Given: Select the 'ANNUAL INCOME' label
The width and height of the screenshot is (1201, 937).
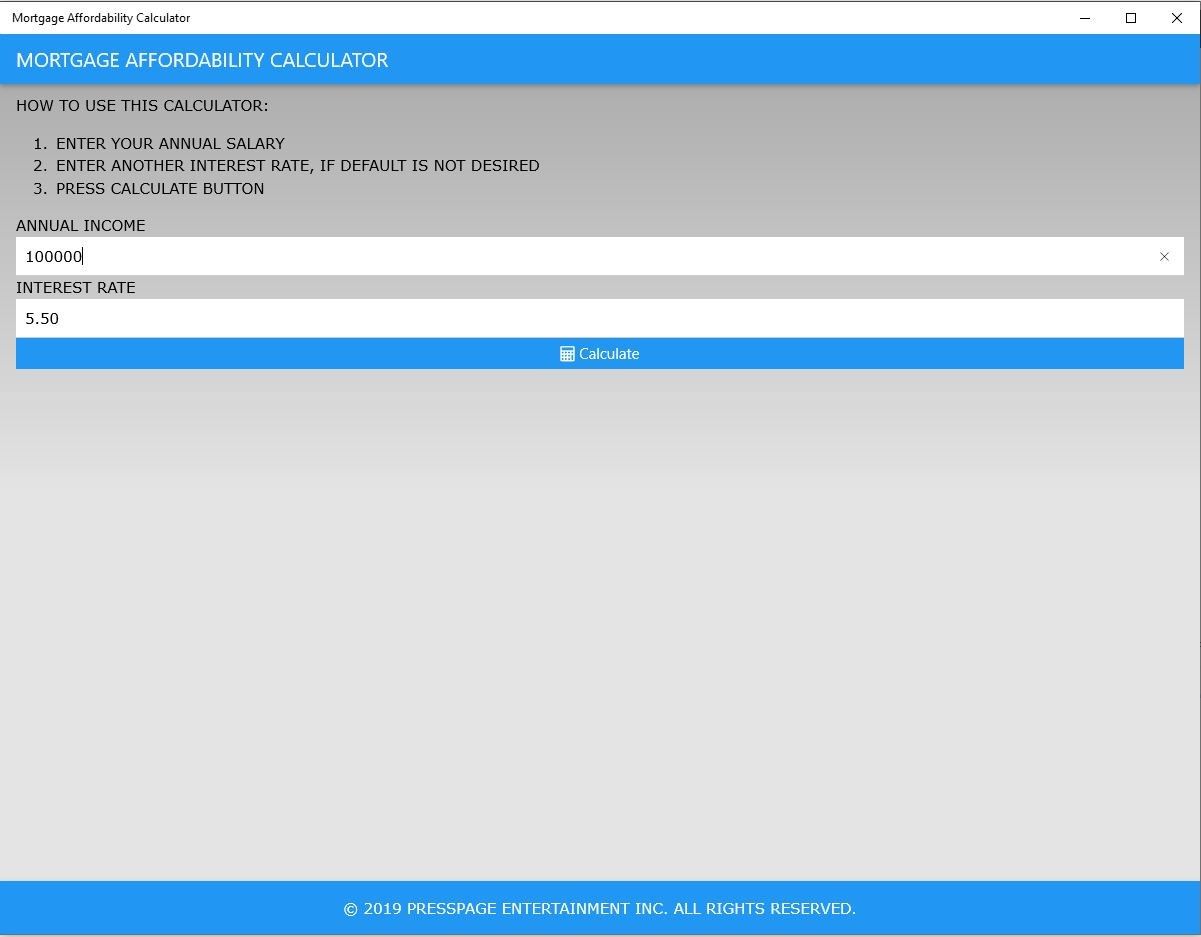Looking at the screenshot, I should (80, 225).
